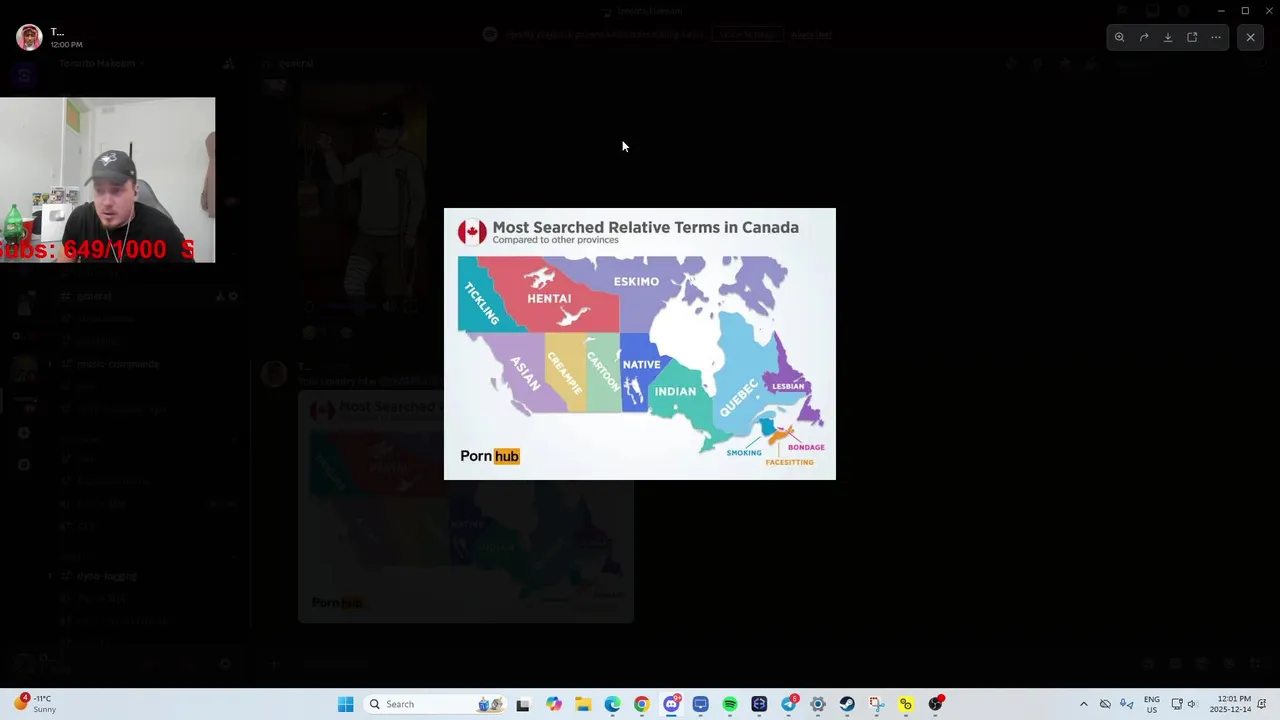Open Google Chrome from the taskbar
Image resolution: width=1280 pixels, height=720 pixels.
[x=641, y=704]
